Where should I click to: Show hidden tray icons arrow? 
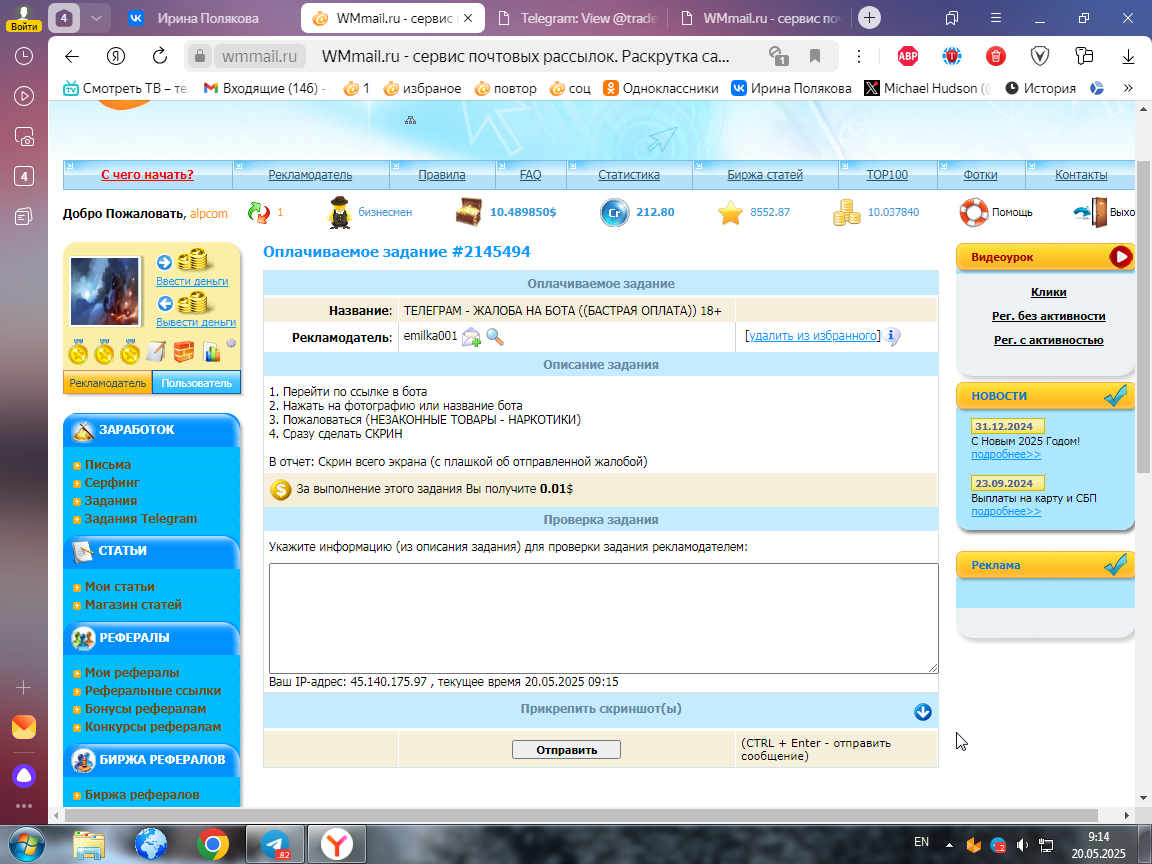tap(949, 845)
